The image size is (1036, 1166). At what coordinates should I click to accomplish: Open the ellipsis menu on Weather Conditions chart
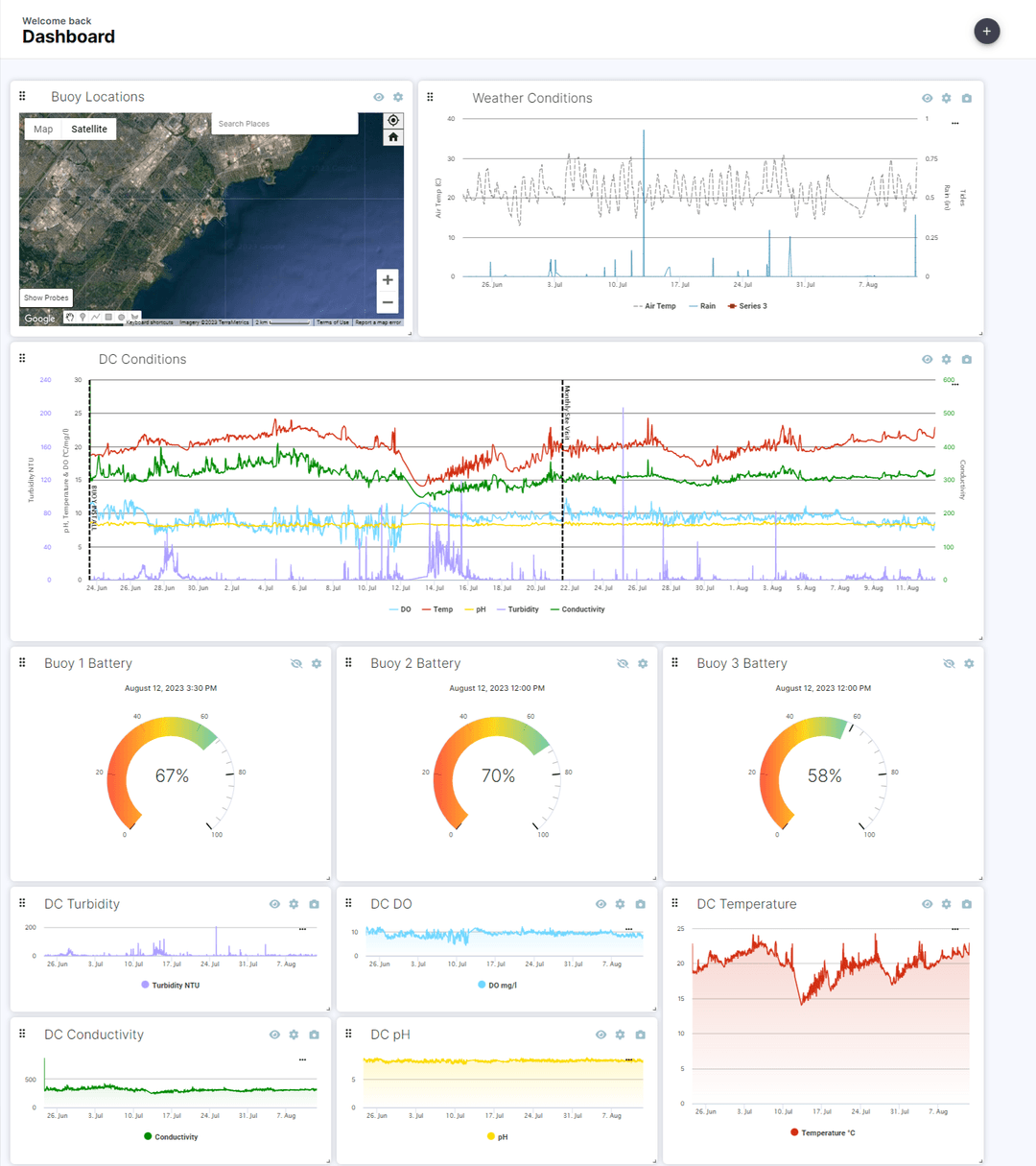tap(955, 123)
